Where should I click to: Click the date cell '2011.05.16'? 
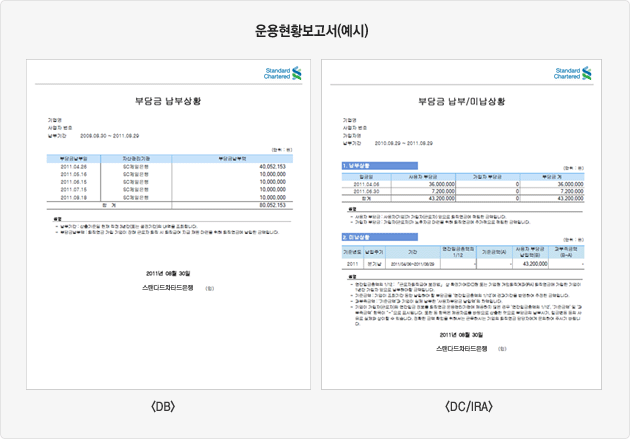(x=74, y=174)
